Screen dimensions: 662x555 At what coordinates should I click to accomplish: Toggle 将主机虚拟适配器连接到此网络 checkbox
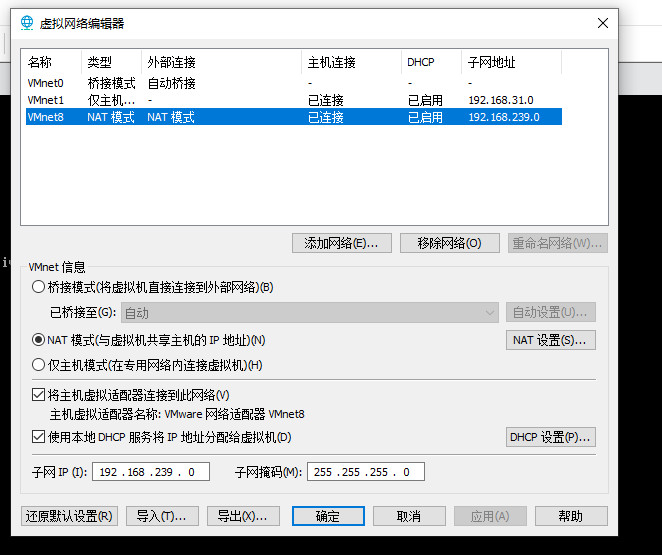[38, 395]
